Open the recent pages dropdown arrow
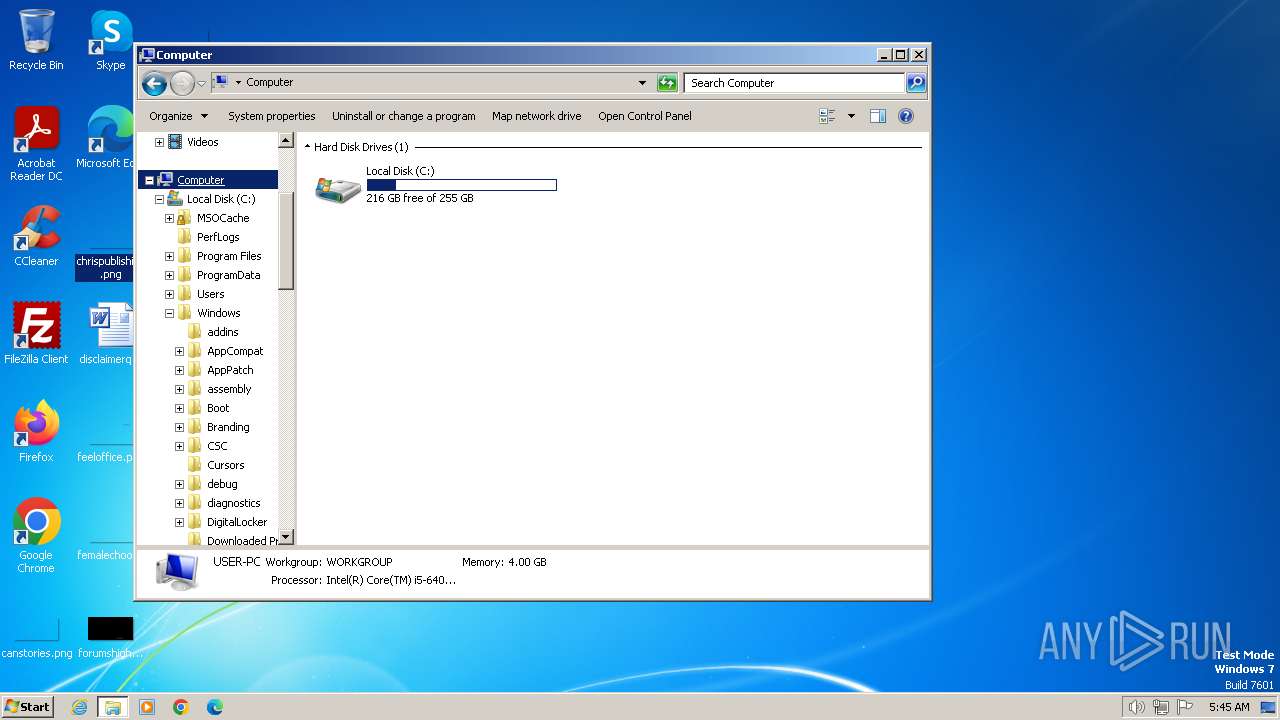 tap(202, 83)
